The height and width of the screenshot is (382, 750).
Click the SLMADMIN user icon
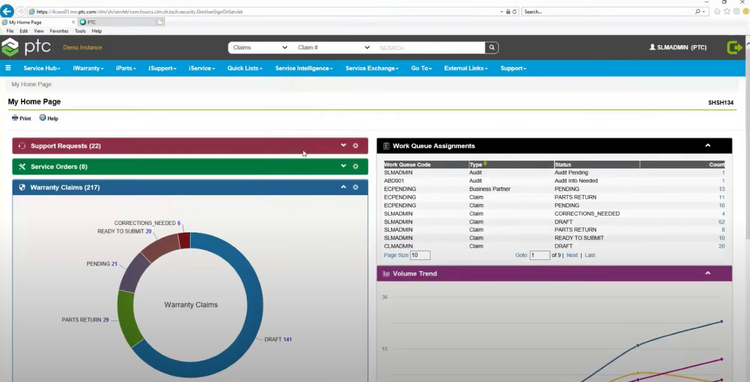652,47
